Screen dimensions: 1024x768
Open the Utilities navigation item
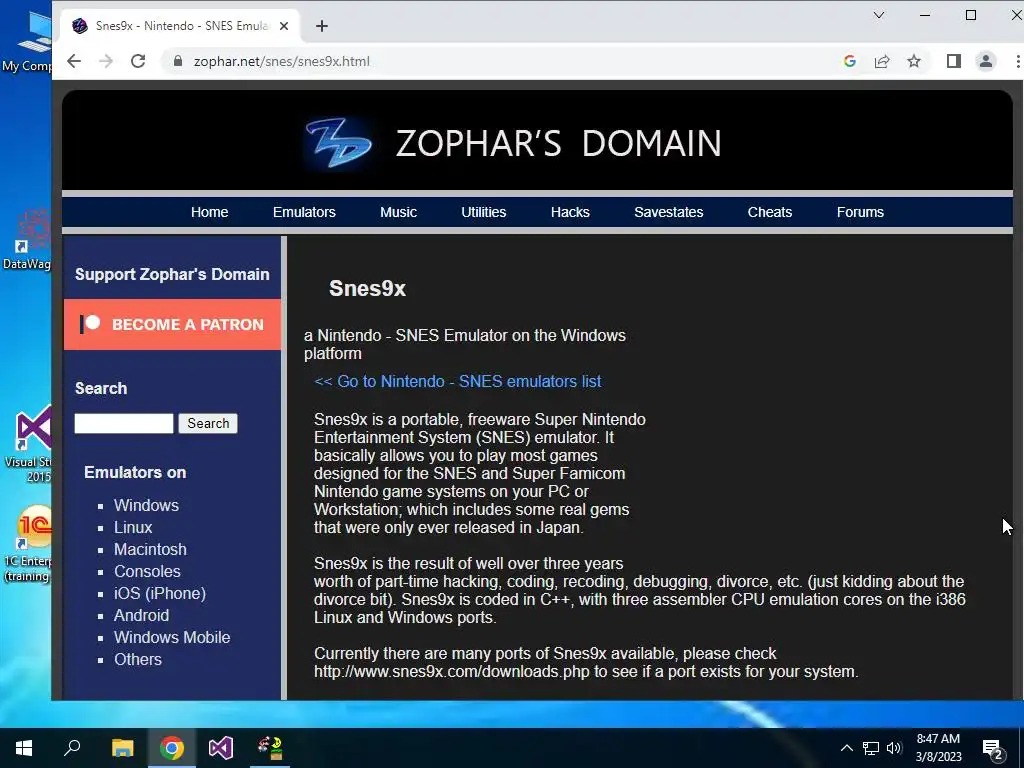point(484,212)
